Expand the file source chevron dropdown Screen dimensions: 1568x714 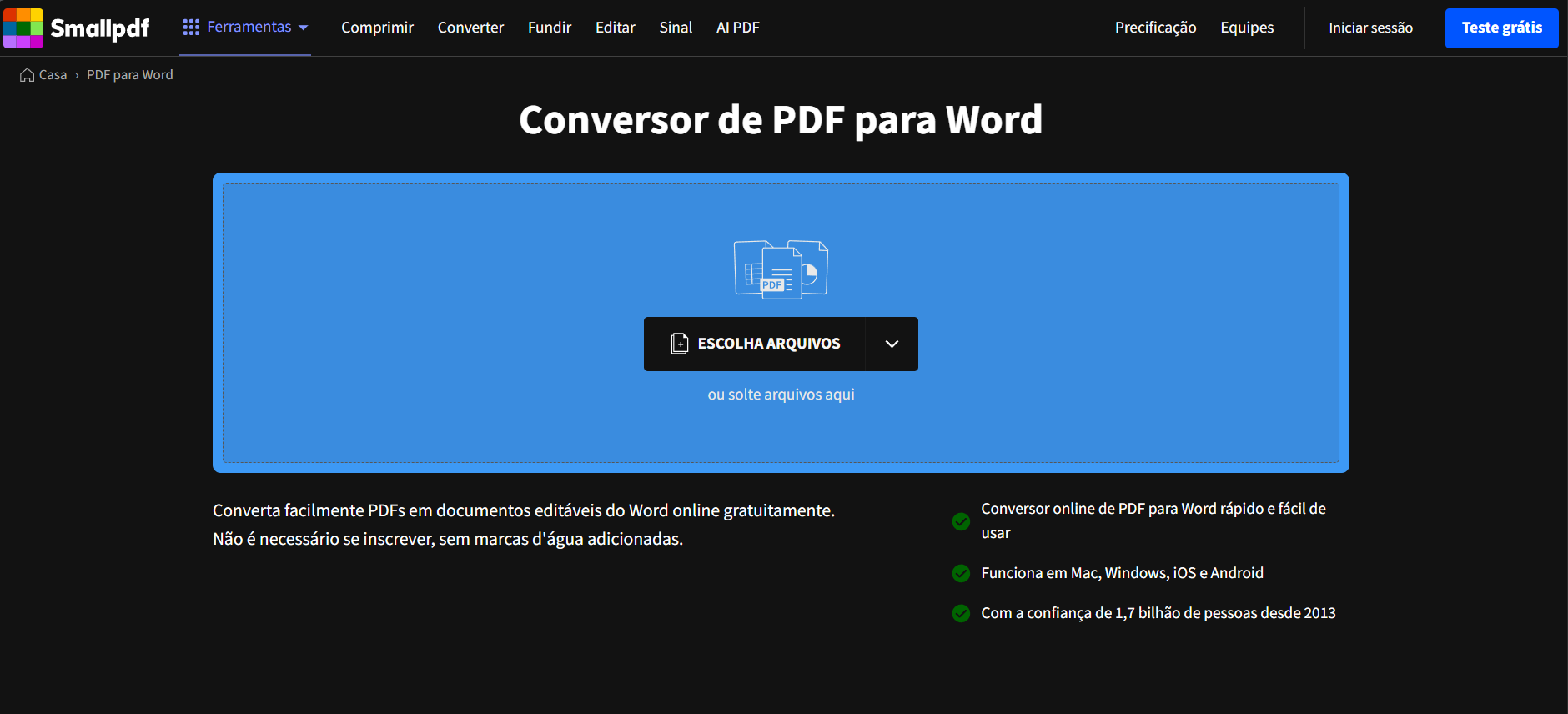(x=892, y=344)
